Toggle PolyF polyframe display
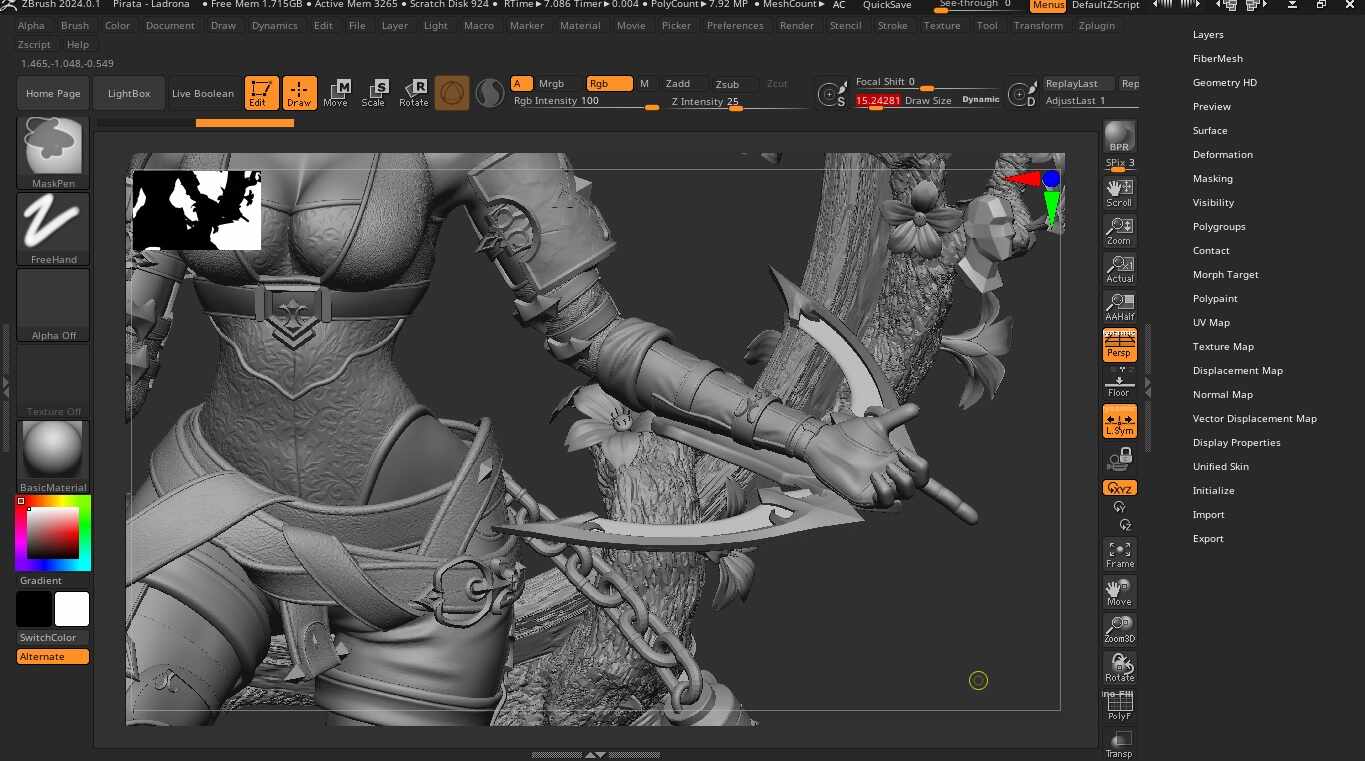The width and height of the screenshot is (1365, 761). tap(1119, 706)
